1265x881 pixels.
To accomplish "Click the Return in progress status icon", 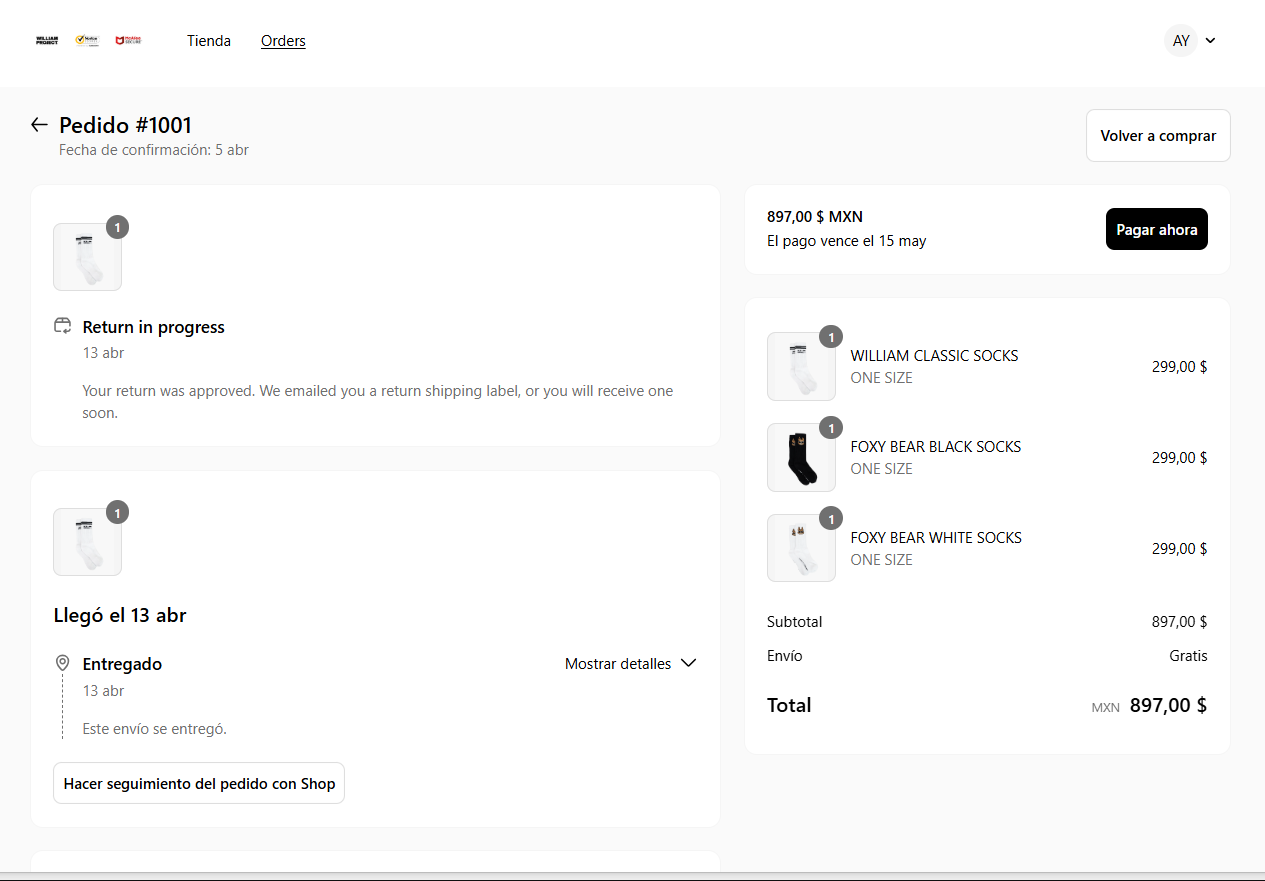I will point(63,326).
